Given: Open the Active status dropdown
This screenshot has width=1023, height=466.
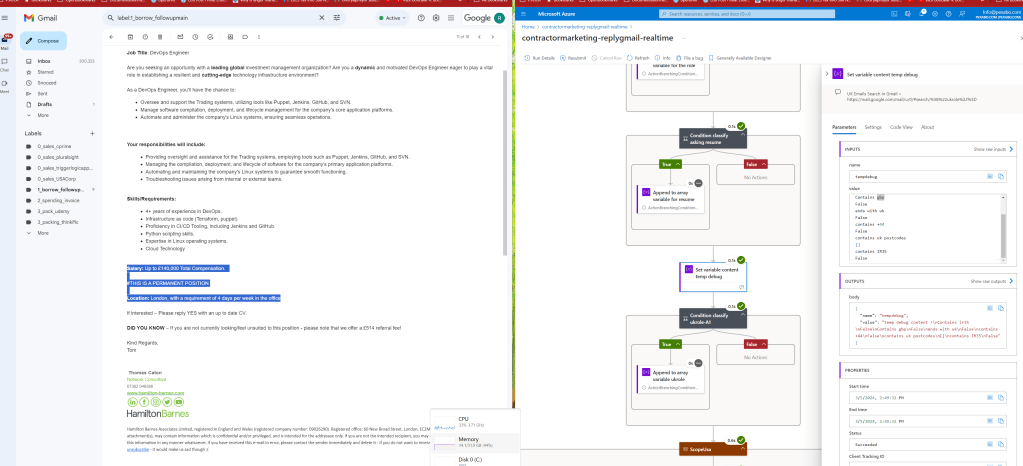Looking at the screenshot, I should (393, 18).
